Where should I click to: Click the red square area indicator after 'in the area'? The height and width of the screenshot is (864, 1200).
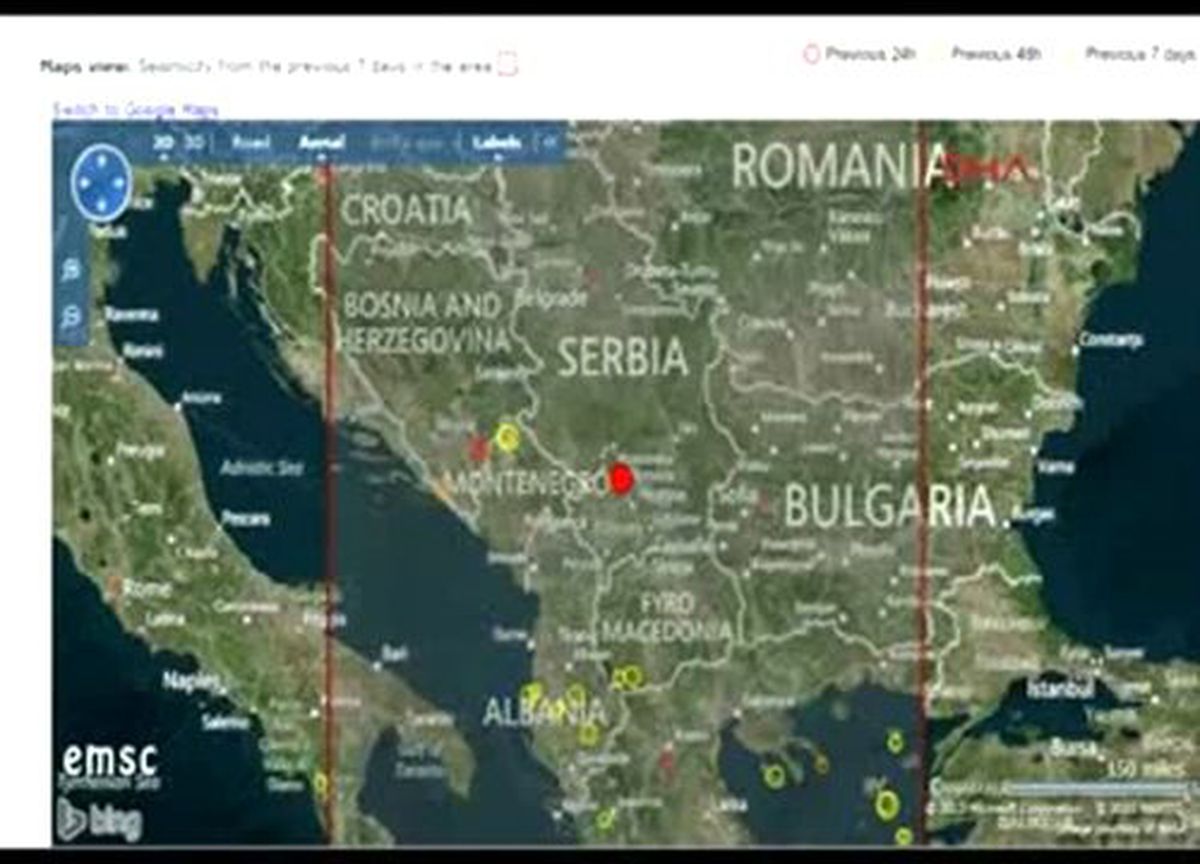[x=507, y=66]
